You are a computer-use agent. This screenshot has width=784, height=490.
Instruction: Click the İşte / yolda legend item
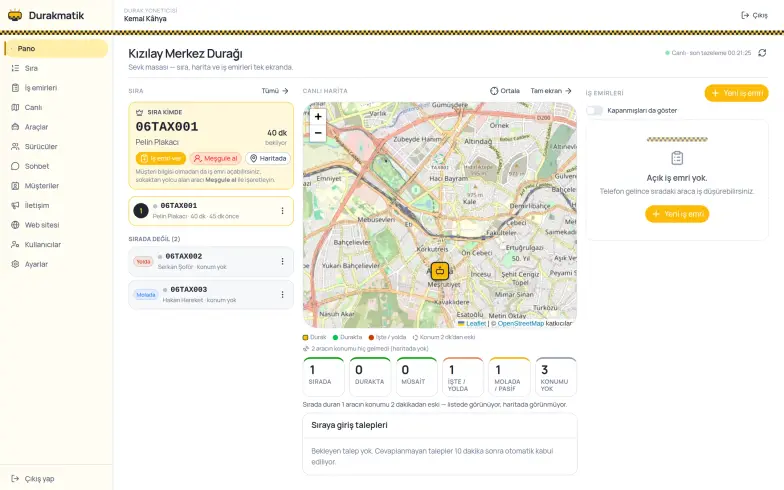[x=388, y=337]
